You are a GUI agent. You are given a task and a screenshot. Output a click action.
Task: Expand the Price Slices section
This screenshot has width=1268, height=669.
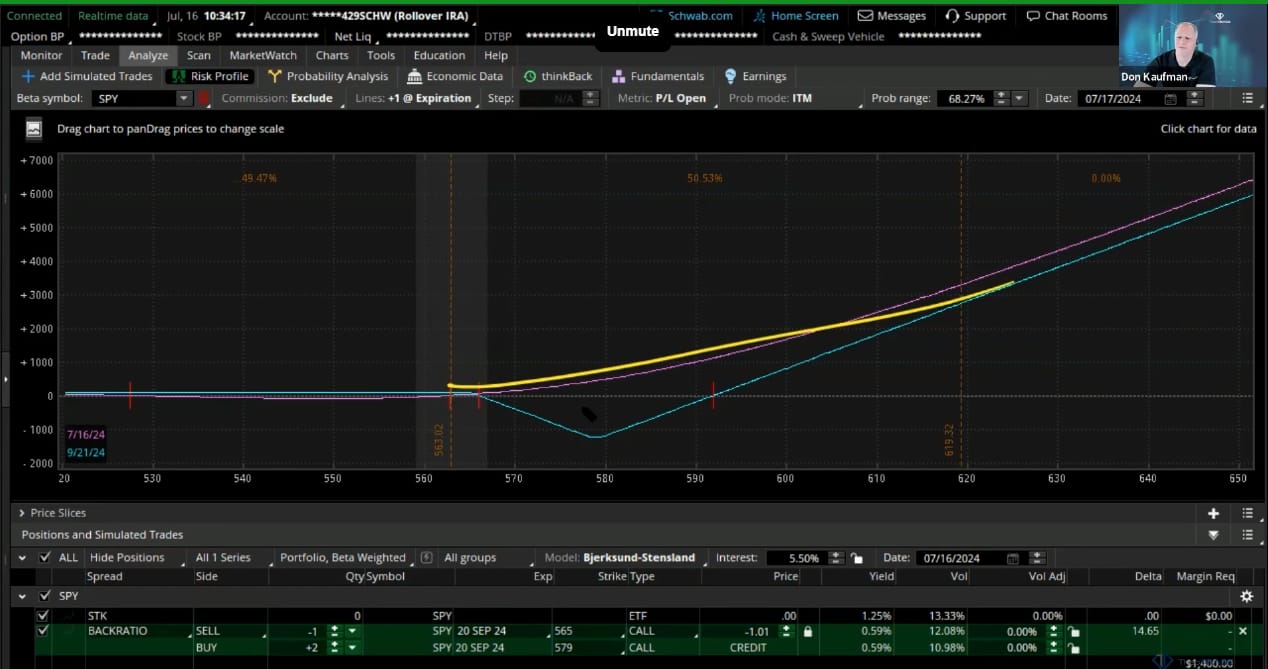(22, 513)
